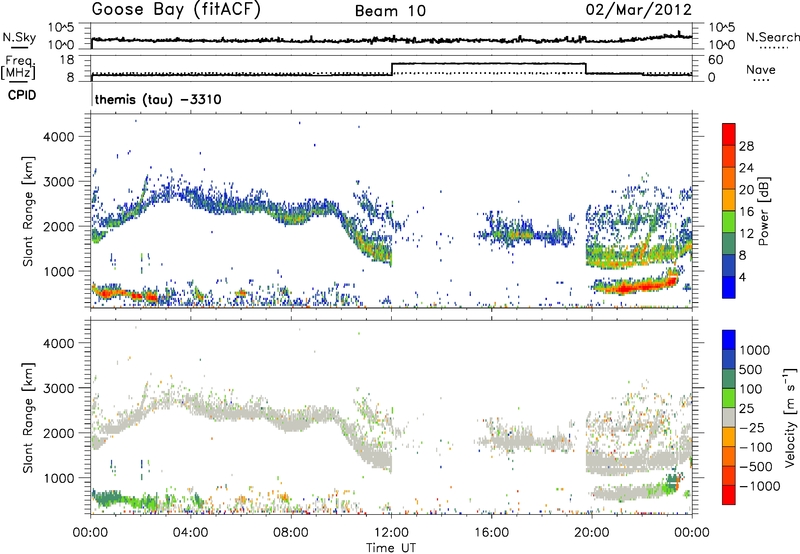The image size is (800, 554).
Task: Click the '28' label on the Power colorbar
Action: click(x=746, y=146)
